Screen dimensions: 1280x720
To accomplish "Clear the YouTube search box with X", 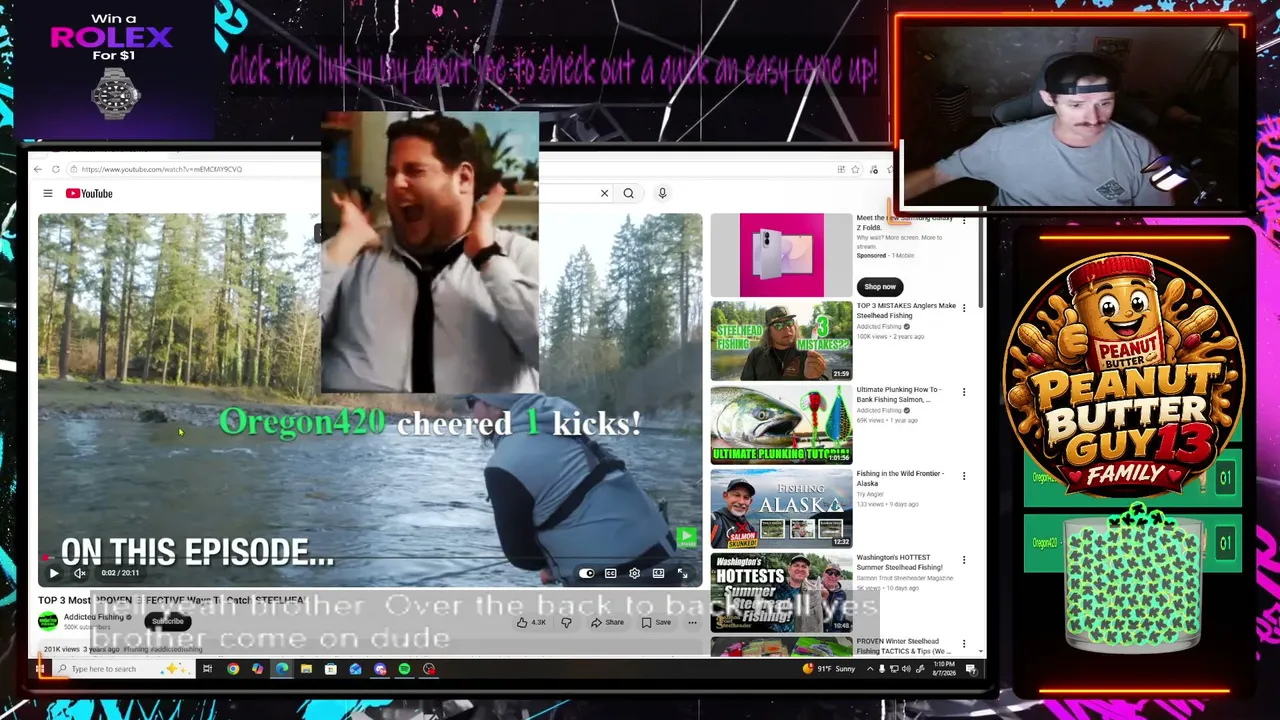I will tap(604, 193).
